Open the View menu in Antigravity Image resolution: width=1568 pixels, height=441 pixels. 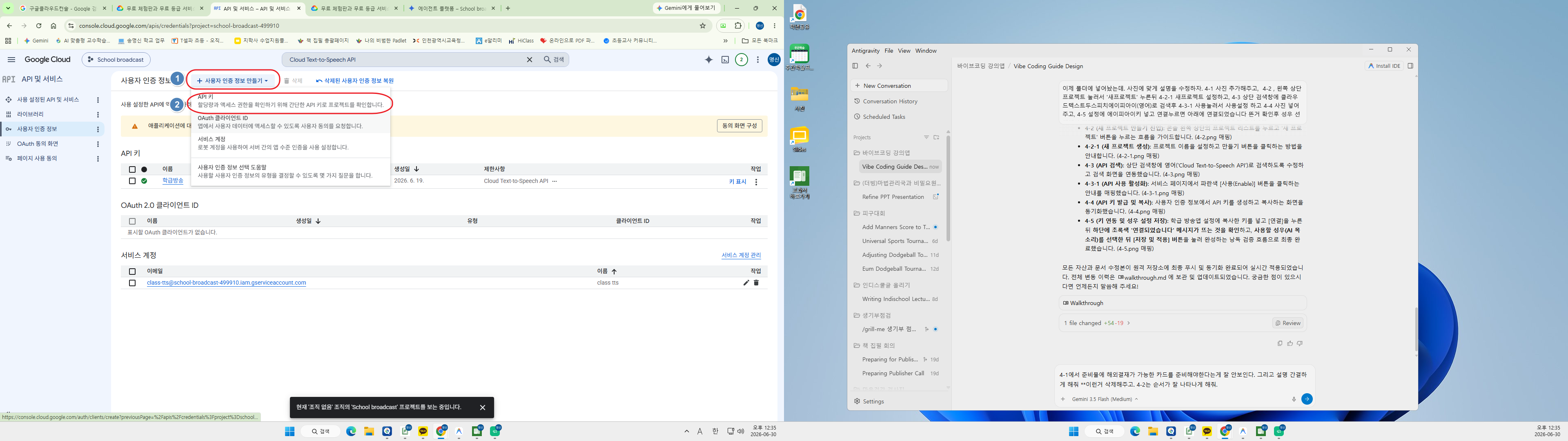[904, 51]
